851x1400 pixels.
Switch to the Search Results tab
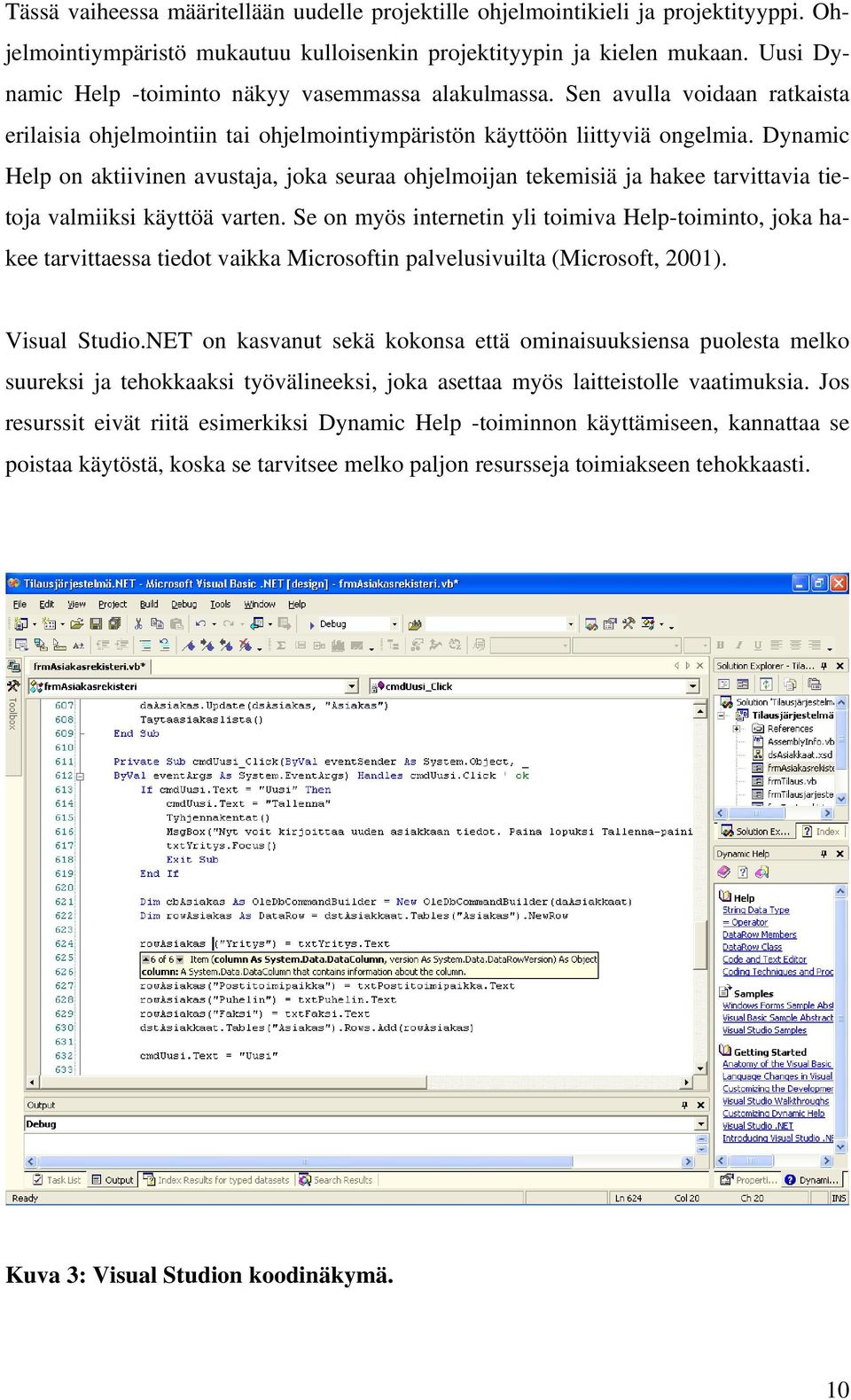pos(336,1180)
